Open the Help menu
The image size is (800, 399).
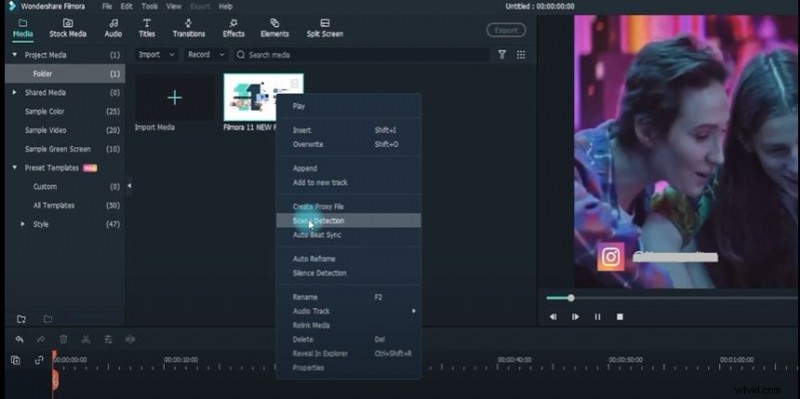click(x=226, y=7)
